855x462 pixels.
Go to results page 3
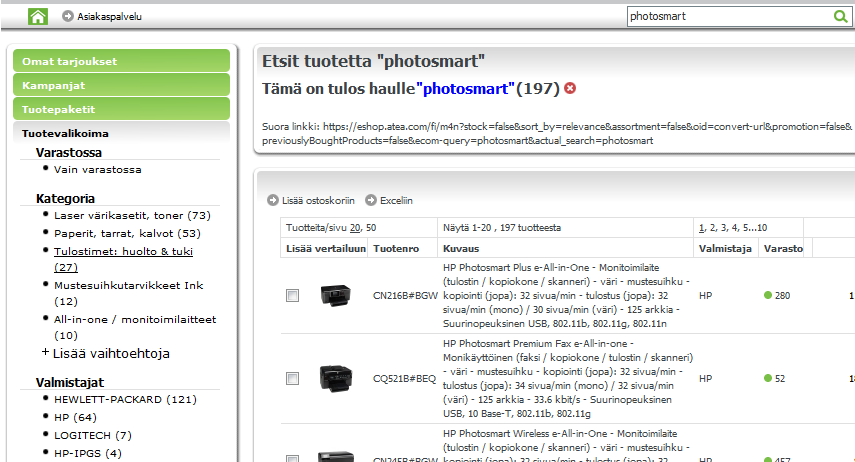pos(724,227)
